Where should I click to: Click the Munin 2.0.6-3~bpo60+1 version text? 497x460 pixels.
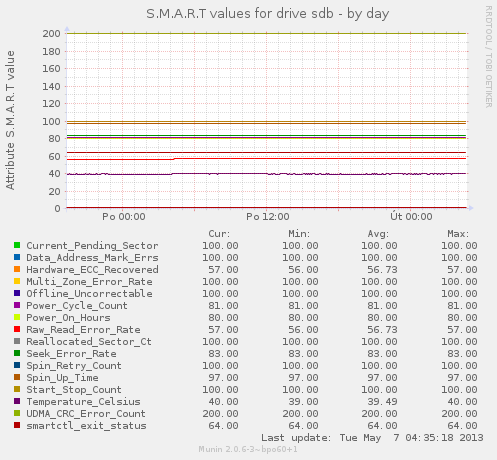coord(248,449)
